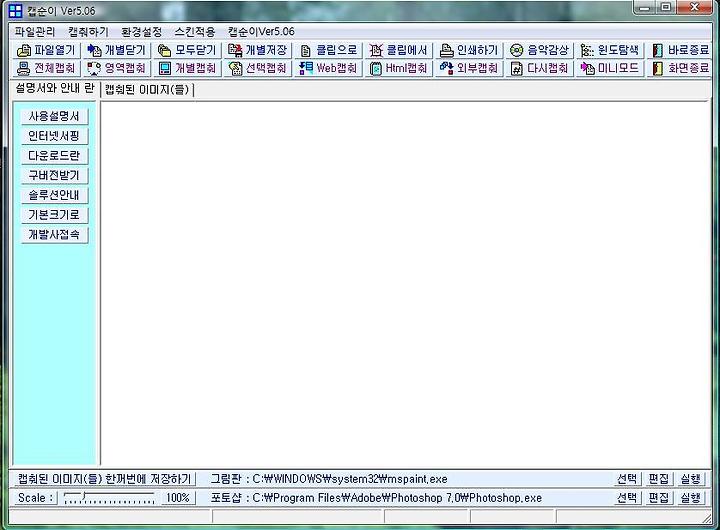This screenshot has height=530, width=720.
Task: Click the 솔루션안내 sidebar button
Action: pos(54,195)
